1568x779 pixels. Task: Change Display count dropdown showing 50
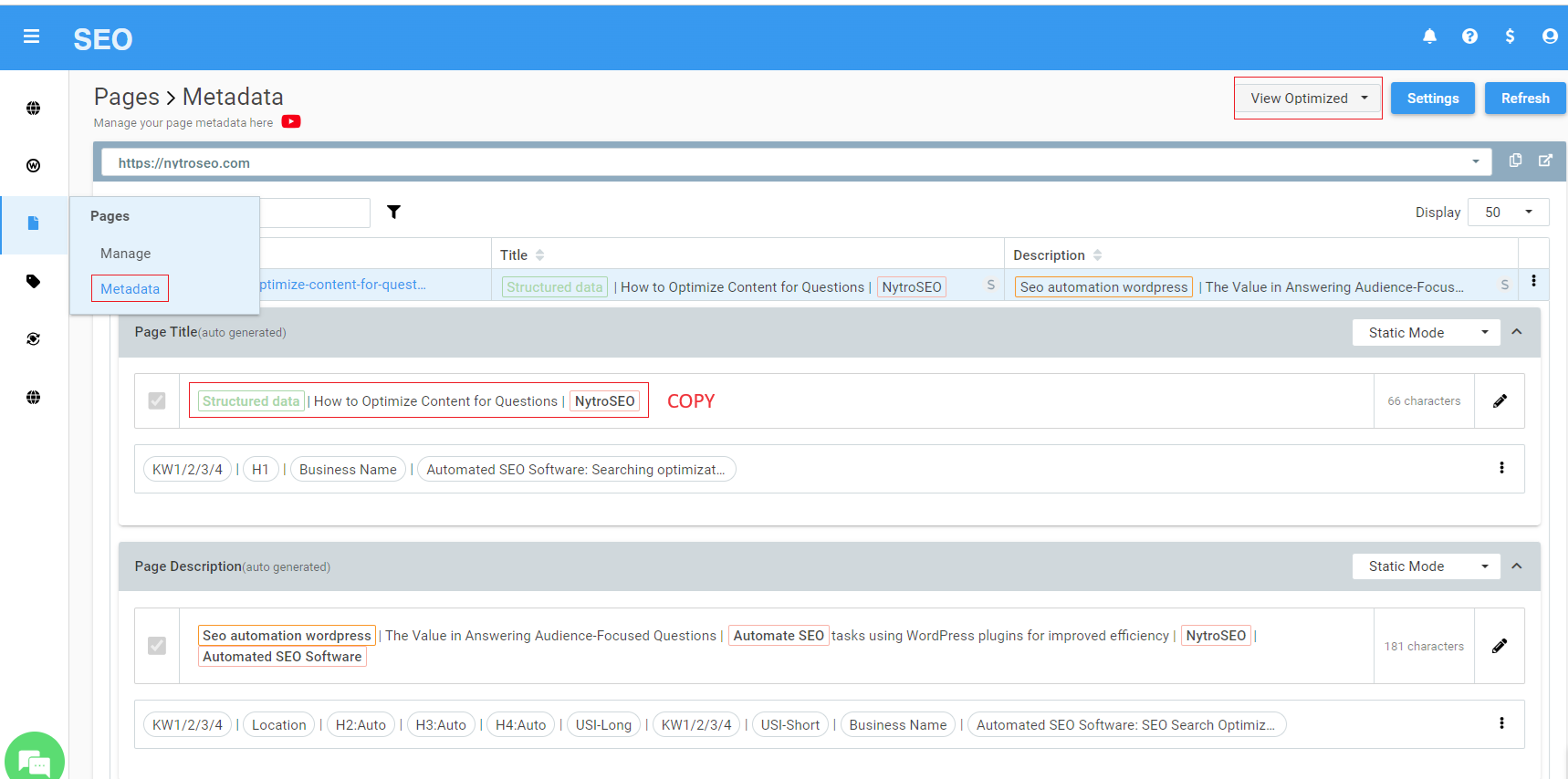click(x=1508, y=213)
